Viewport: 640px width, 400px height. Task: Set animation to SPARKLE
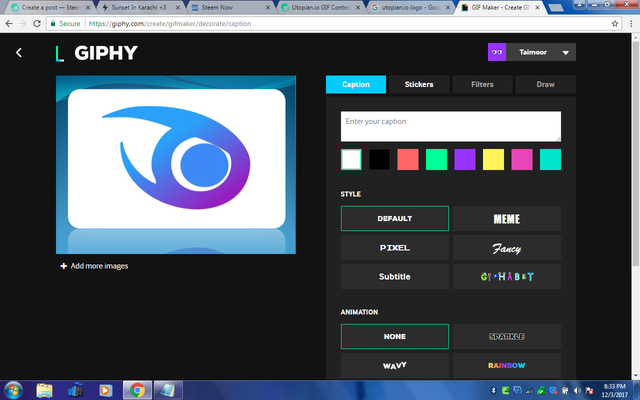[x=507, y=337]
